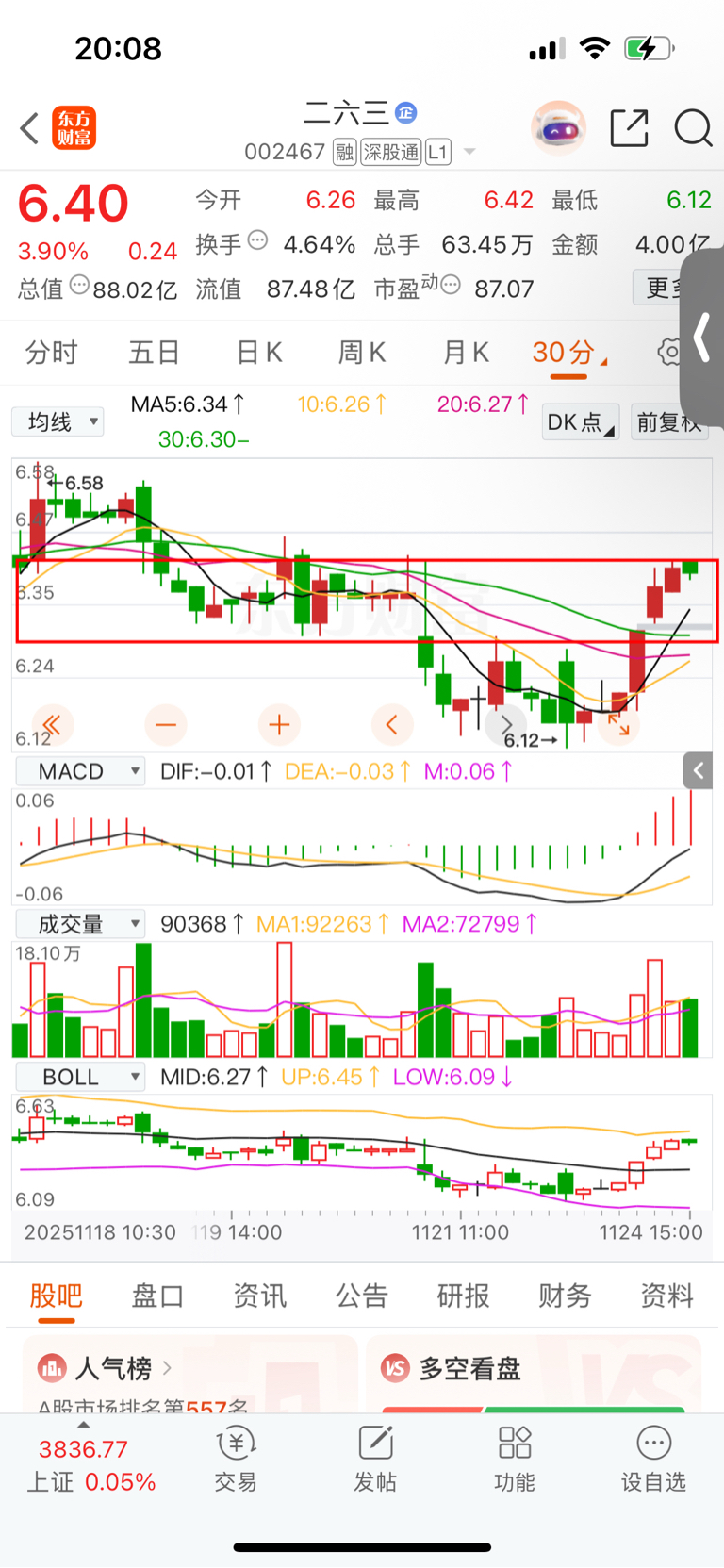Tap the 多空看盘 red-green ratio bar
Image resolution: width=724 pixels, height=1568 pixels.
tap(534, 1410)
